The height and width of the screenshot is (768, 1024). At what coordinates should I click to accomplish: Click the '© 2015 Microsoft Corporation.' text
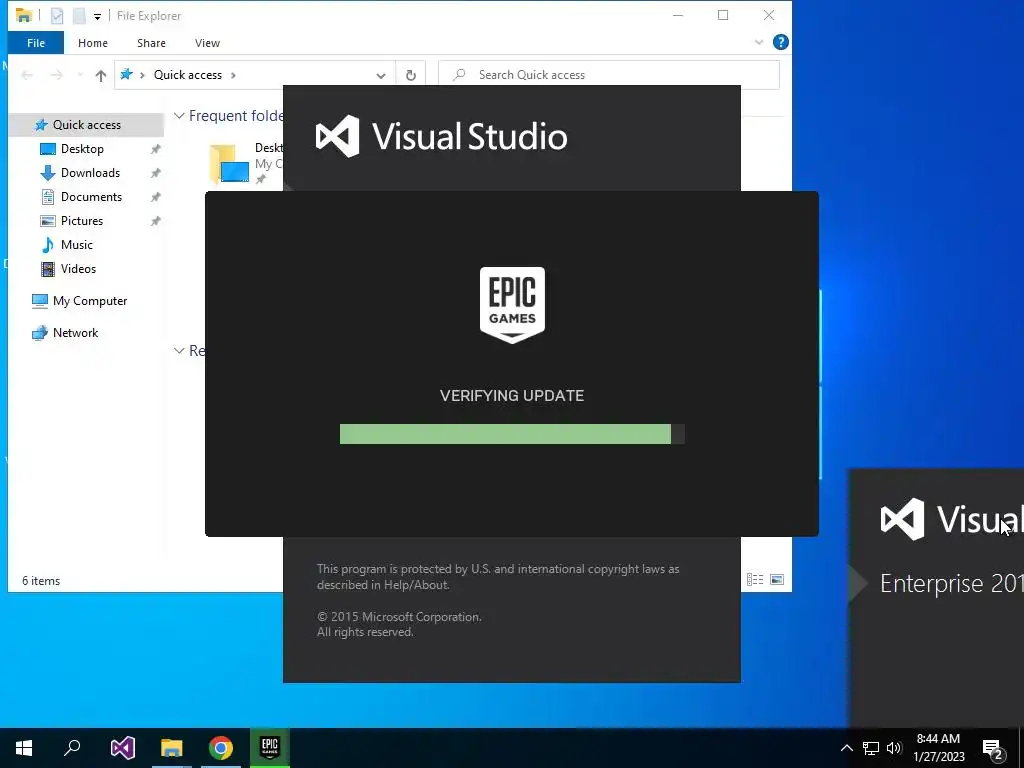(x=399, y=617)
